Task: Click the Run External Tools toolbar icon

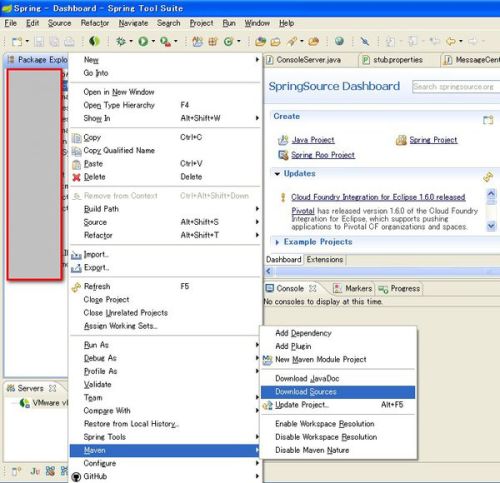Action: [x=165, y=42]
